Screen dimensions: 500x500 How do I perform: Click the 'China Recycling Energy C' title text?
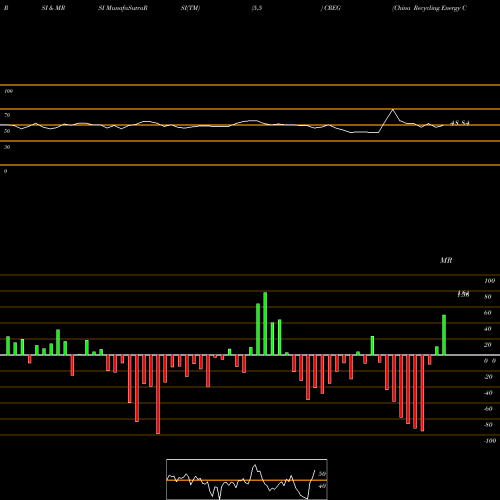(430, 8)
